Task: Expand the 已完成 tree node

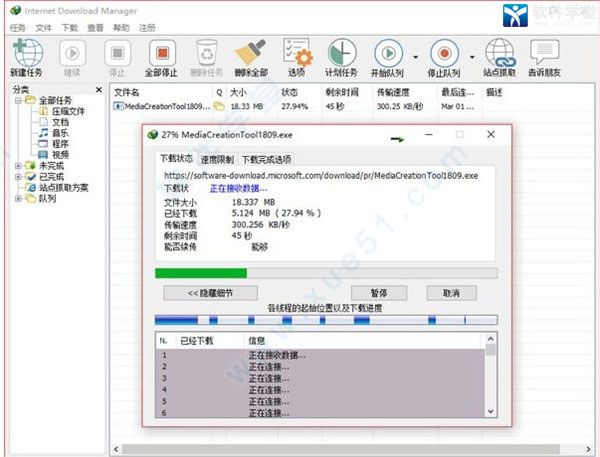Action: 18,176
